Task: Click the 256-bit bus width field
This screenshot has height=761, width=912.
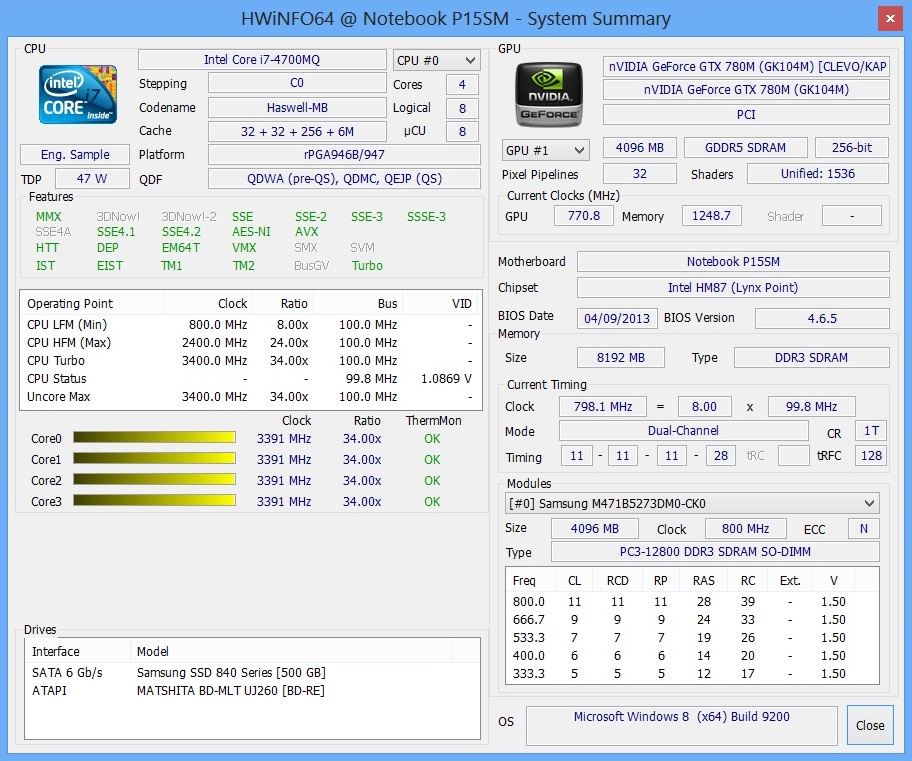Action: click(x=852, y=148)
